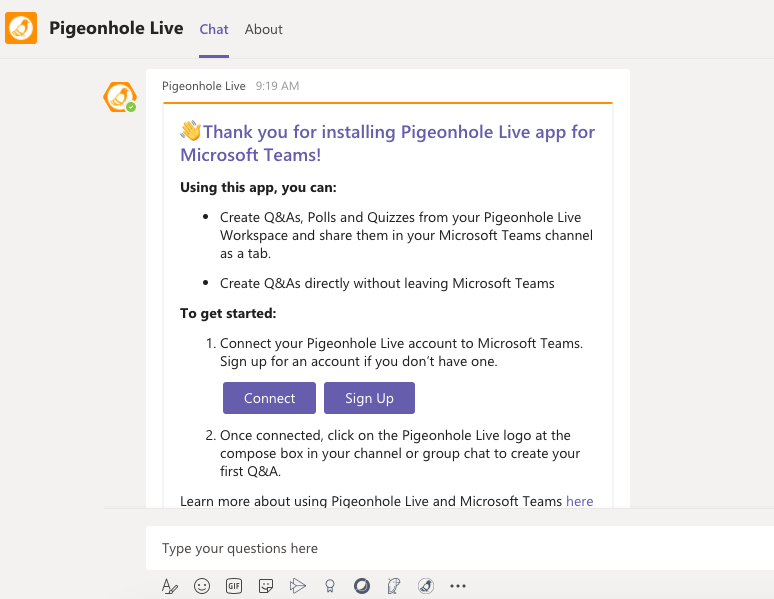Click the Sign Up button

pyautogui.click(x=369, y=398)
